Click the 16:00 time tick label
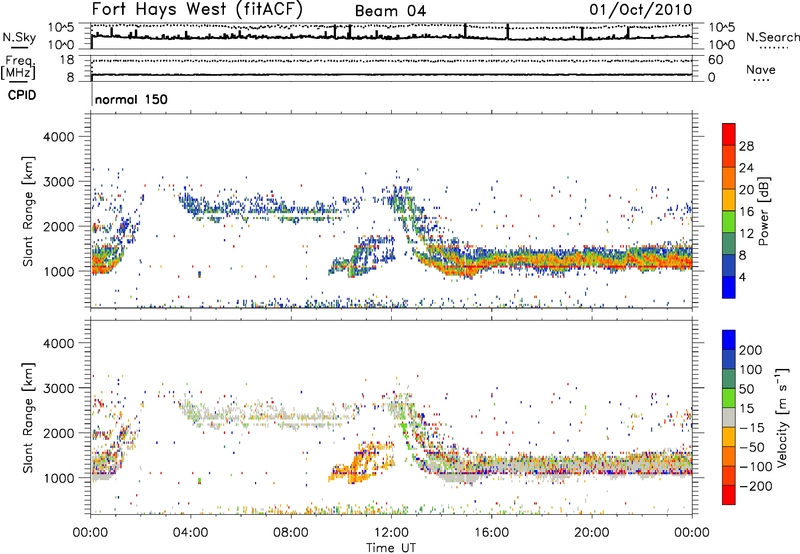 click(491, 533)
